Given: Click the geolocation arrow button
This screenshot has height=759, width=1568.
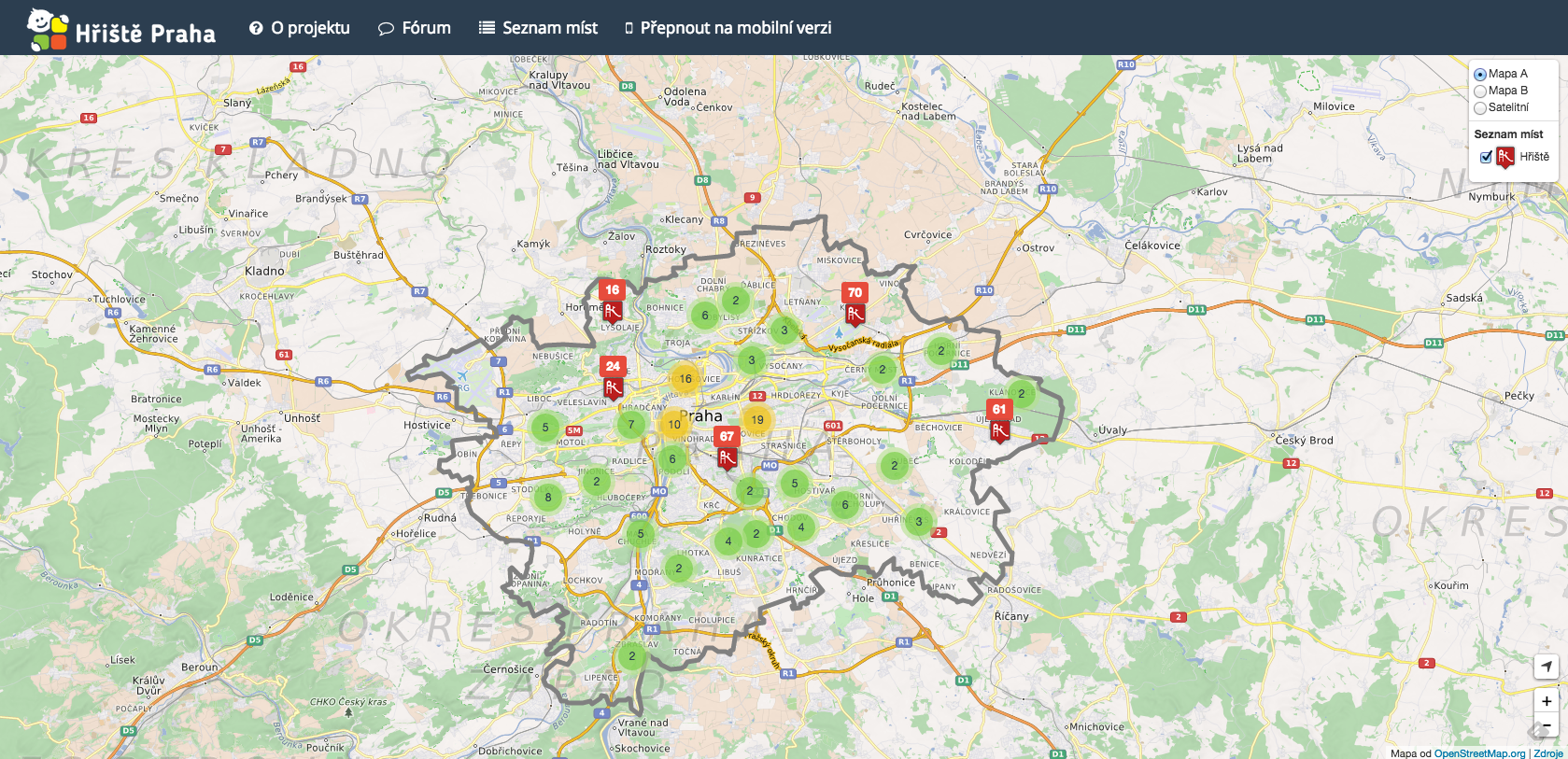Looking at the screenshot, I should 1547,667.
